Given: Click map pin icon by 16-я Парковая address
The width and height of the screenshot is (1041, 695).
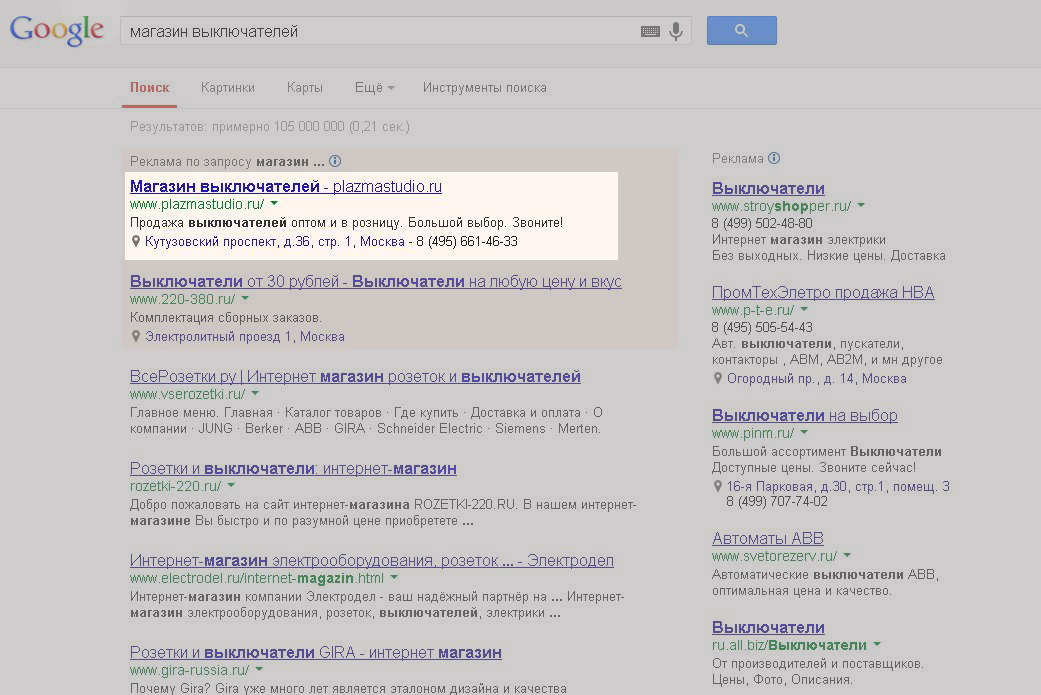Looking at the screenshot, I should click(x=717, y=486).
